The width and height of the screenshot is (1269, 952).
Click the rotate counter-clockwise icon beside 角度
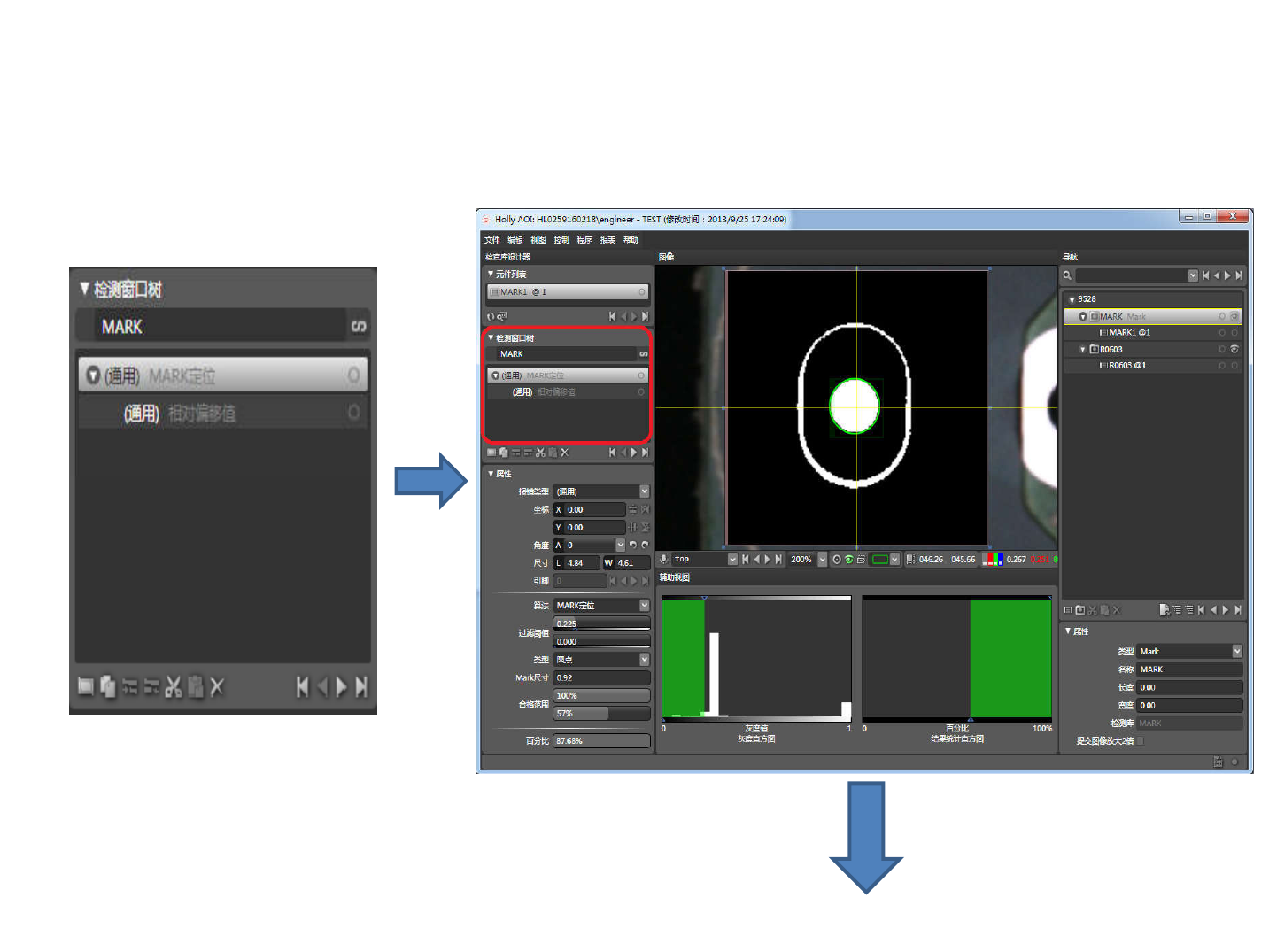[x=632, y=545]
